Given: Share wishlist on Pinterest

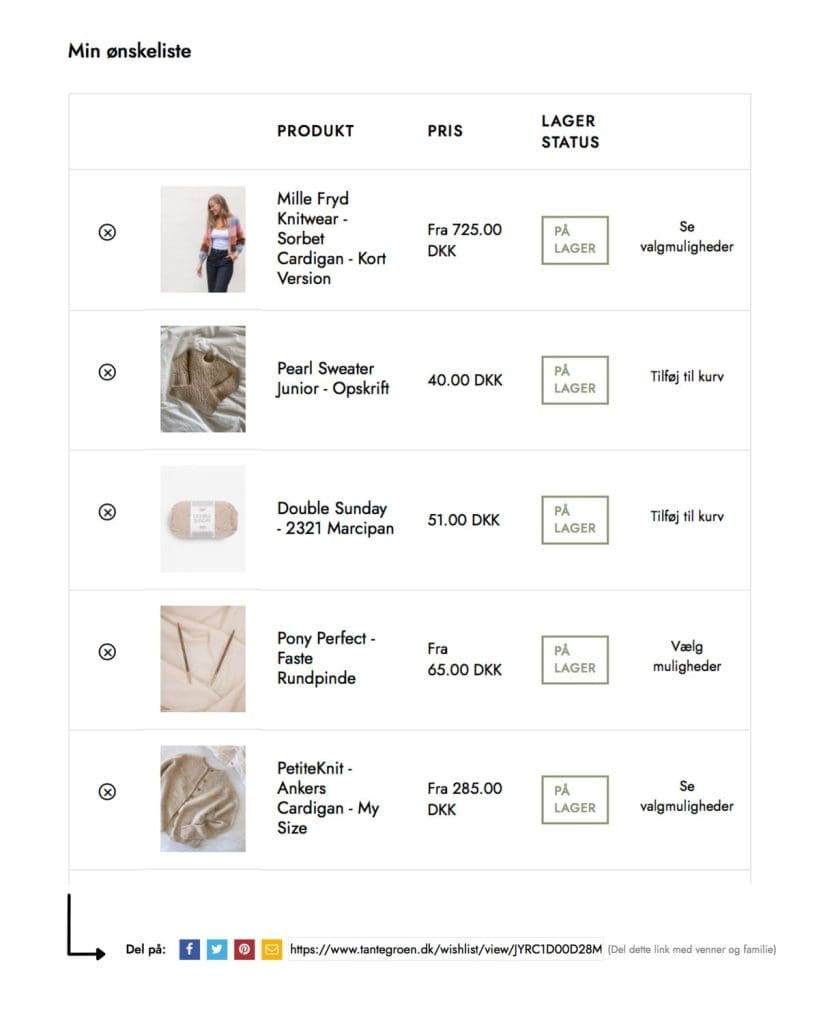Looking at the screenshot, I should point(244,949).
